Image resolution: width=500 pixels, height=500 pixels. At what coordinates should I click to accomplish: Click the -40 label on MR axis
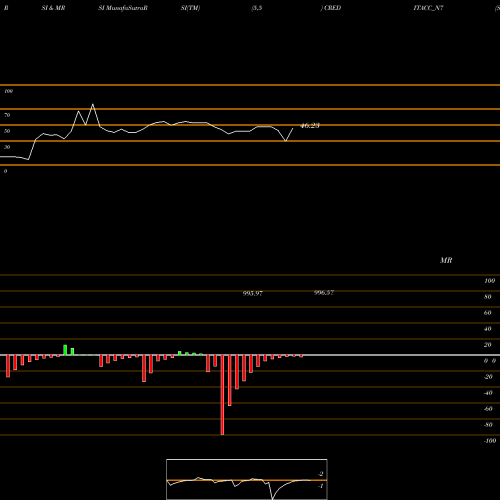coord(488,393)
